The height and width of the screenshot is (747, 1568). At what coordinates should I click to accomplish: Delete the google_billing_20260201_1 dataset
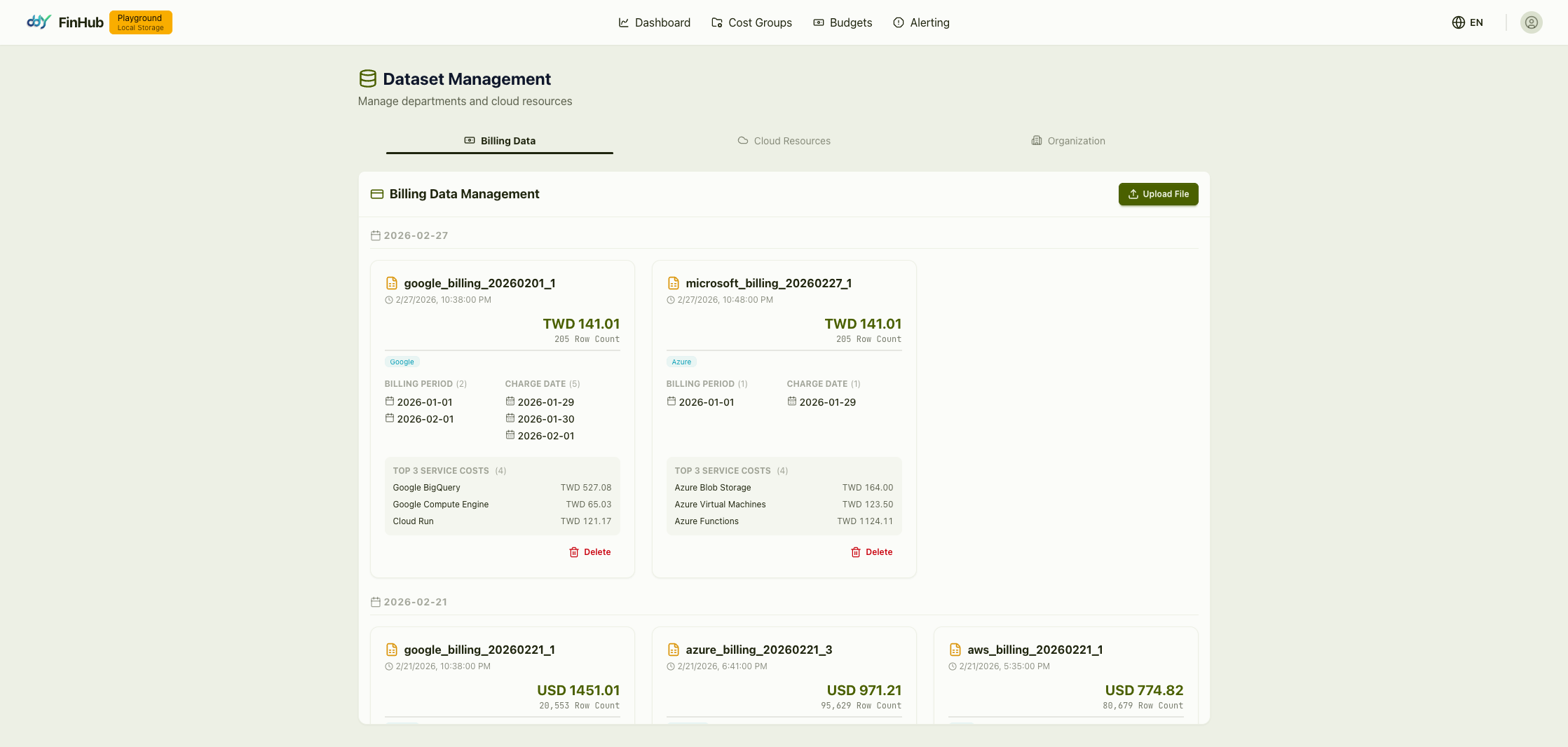tap(589, 552)
